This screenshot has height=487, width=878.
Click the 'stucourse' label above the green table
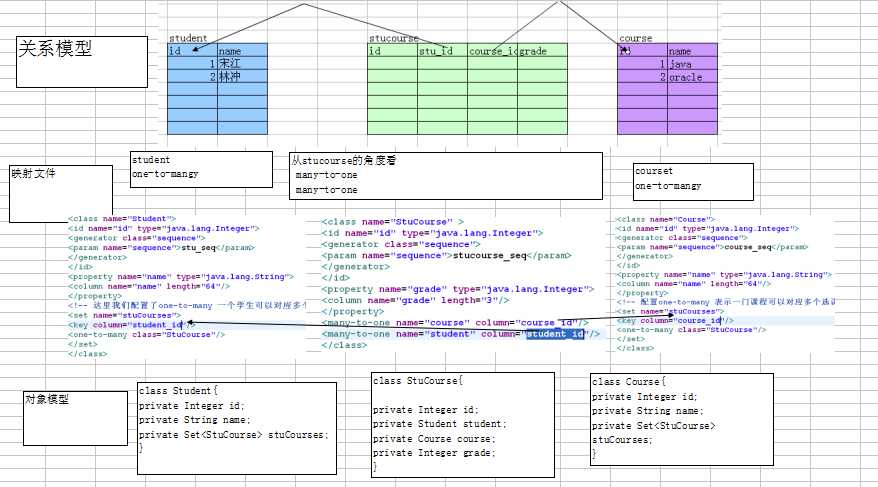394,38
